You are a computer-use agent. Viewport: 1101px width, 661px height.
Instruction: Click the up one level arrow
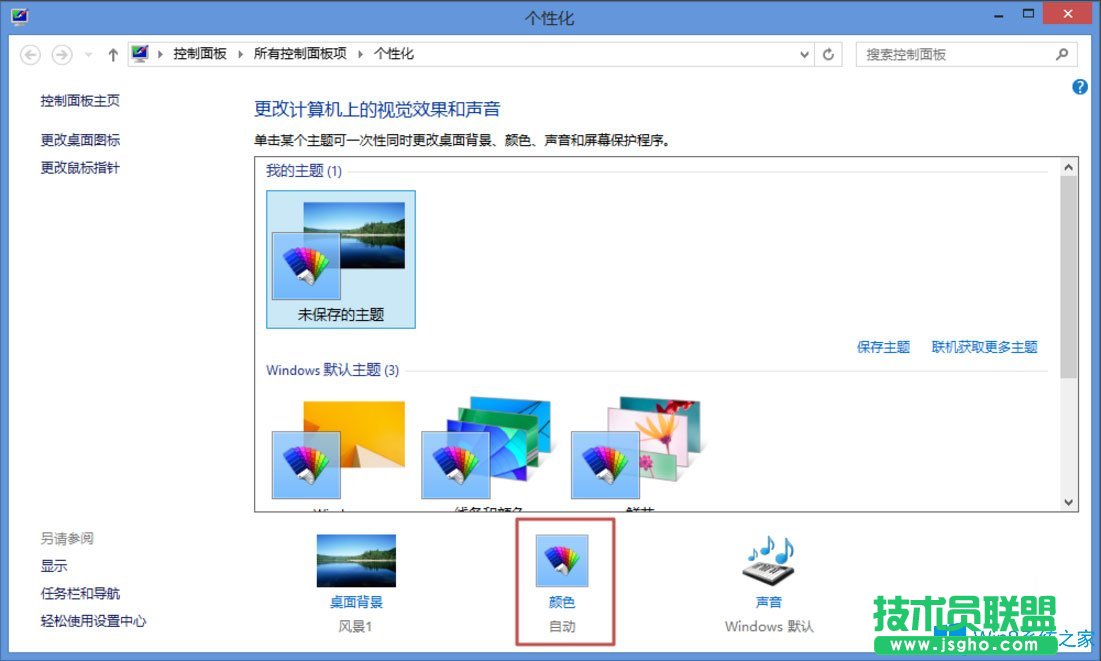click(112, 55)
